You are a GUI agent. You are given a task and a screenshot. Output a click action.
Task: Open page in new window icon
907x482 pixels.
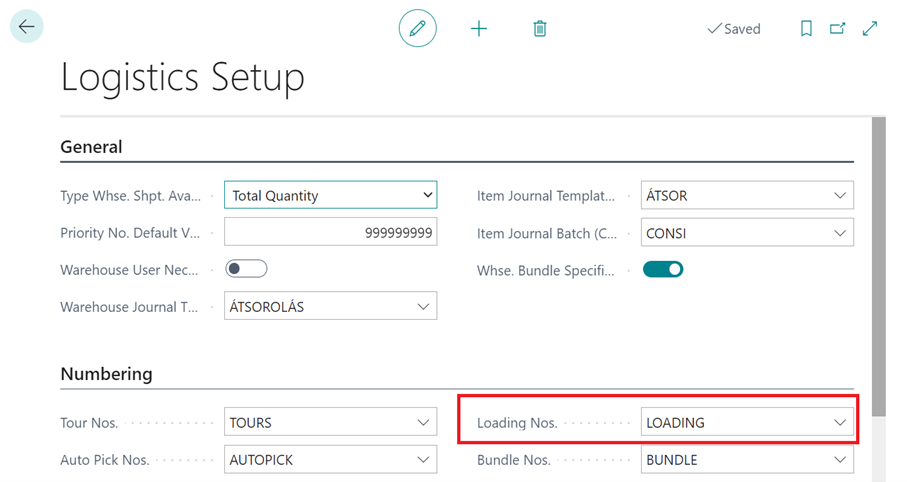(x=838, y=29)
